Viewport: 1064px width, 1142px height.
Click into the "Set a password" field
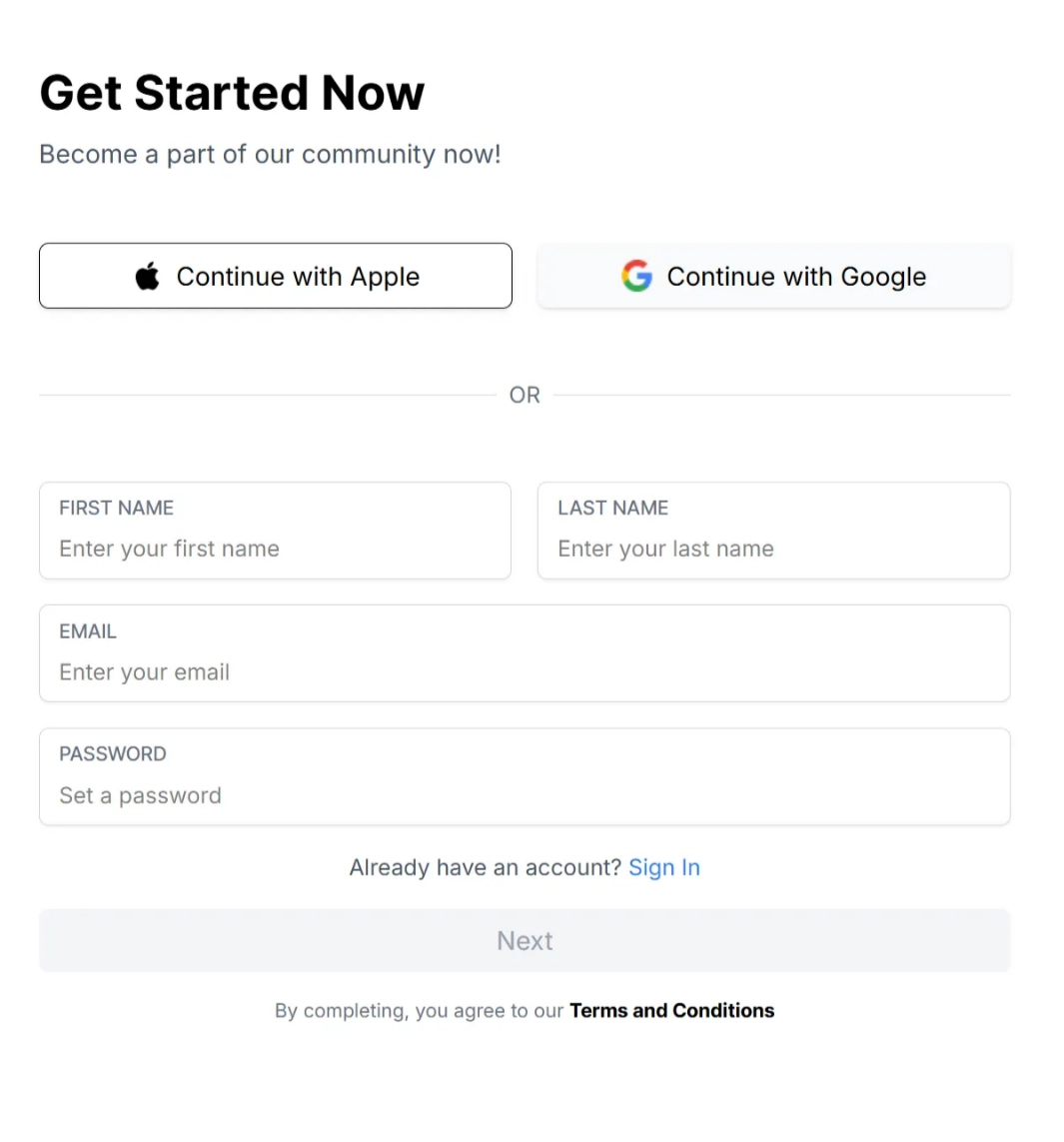[525, 795]
